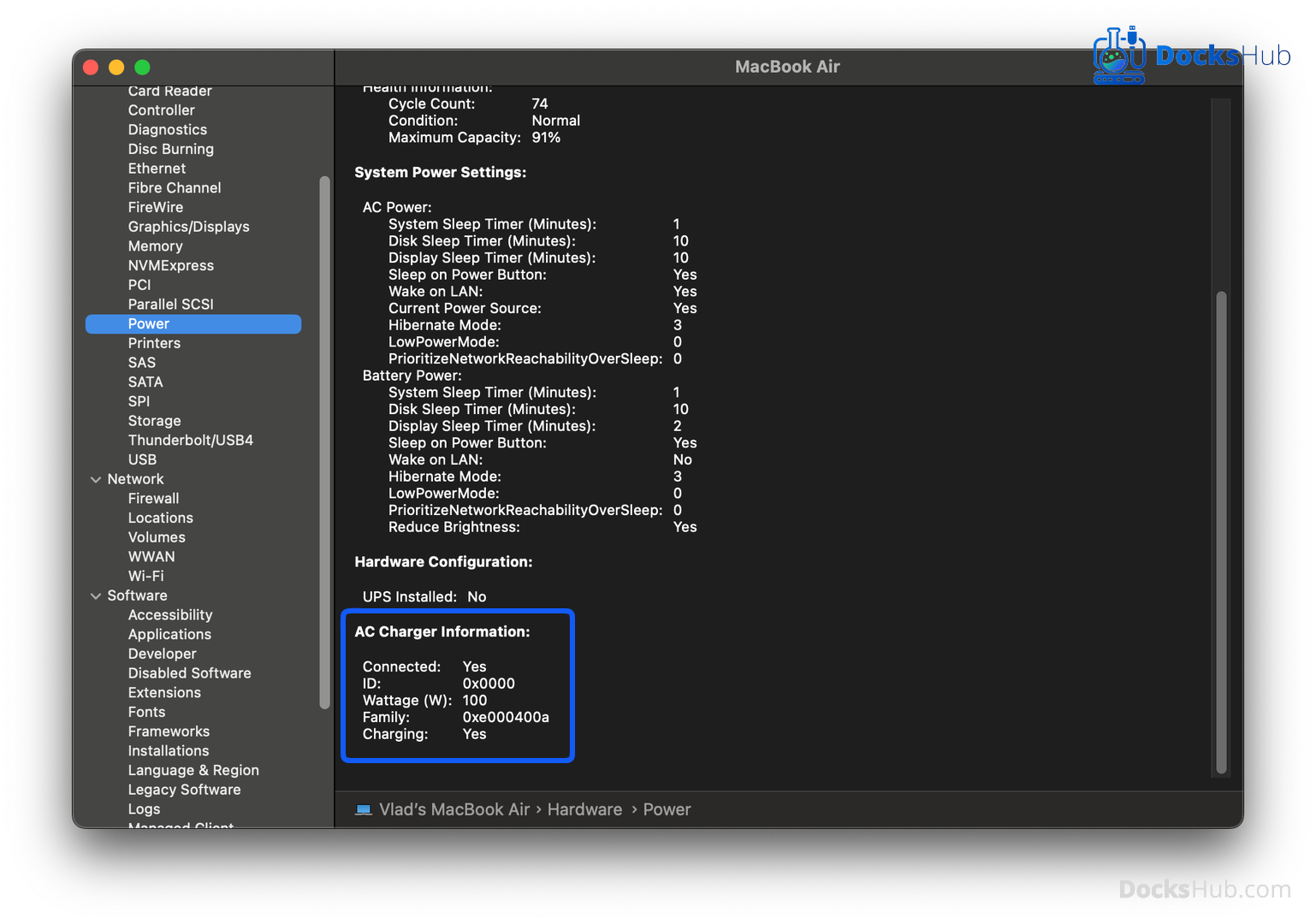Select Controller in the sidebar
This screenshot has width=1316, height=924.
[162, 110]
